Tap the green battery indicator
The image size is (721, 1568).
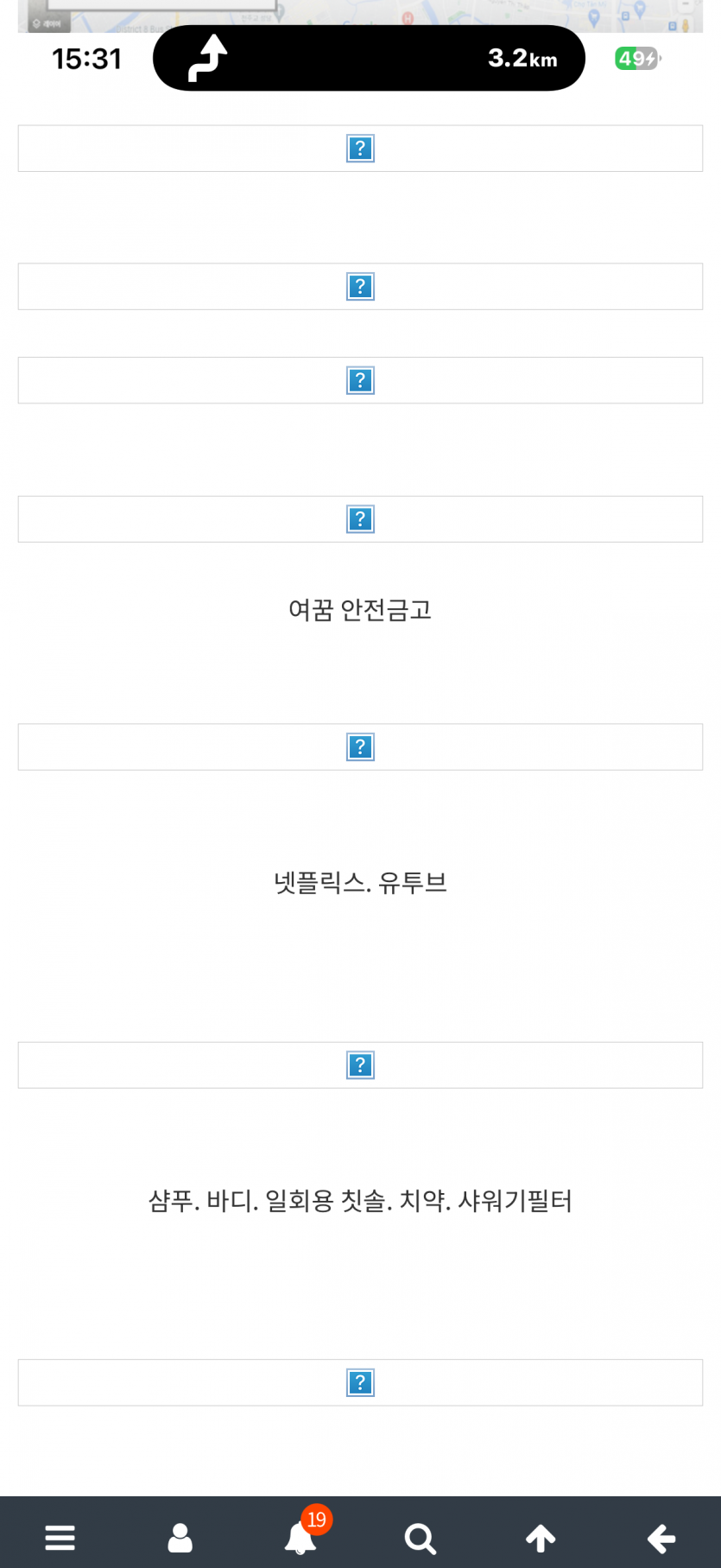[637, 59]
